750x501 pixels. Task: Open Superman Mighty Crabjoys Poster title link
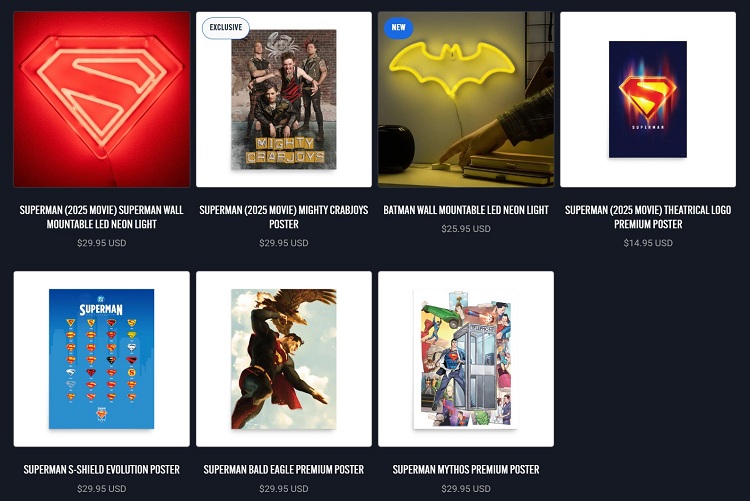(x=284, y=217)
